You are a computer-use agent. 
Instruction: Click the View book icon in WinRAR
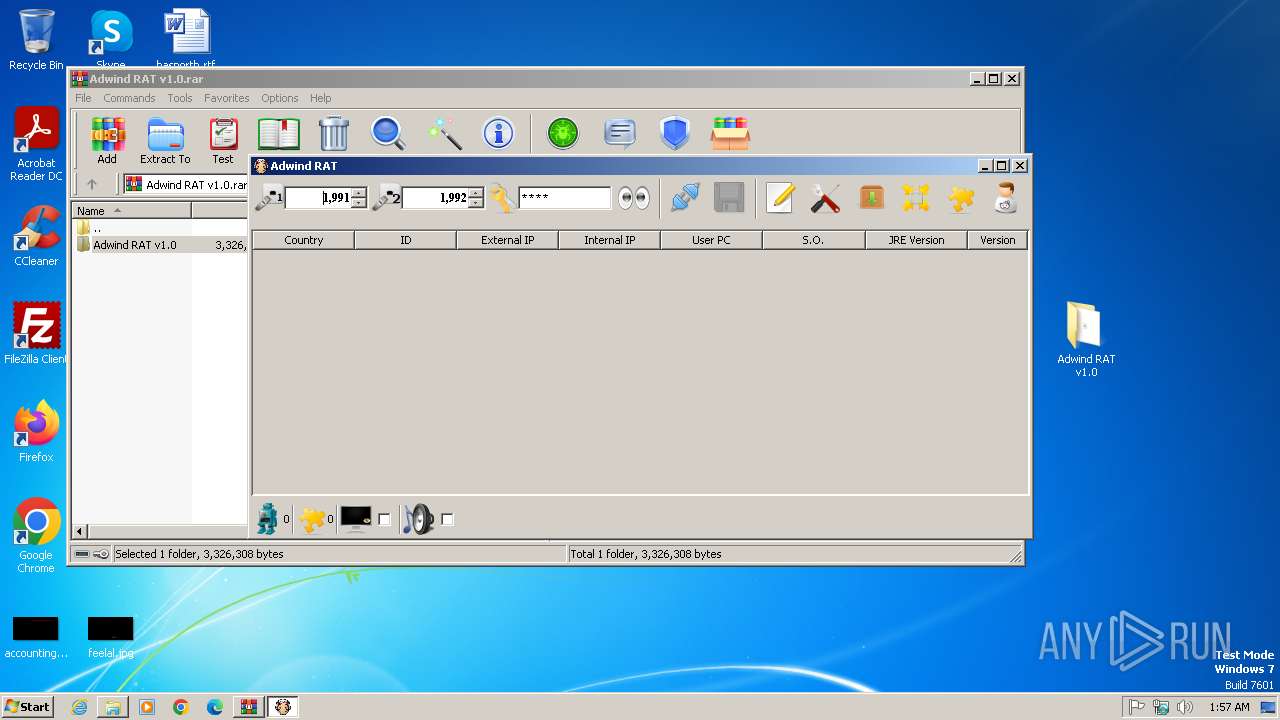click(279, 133)
